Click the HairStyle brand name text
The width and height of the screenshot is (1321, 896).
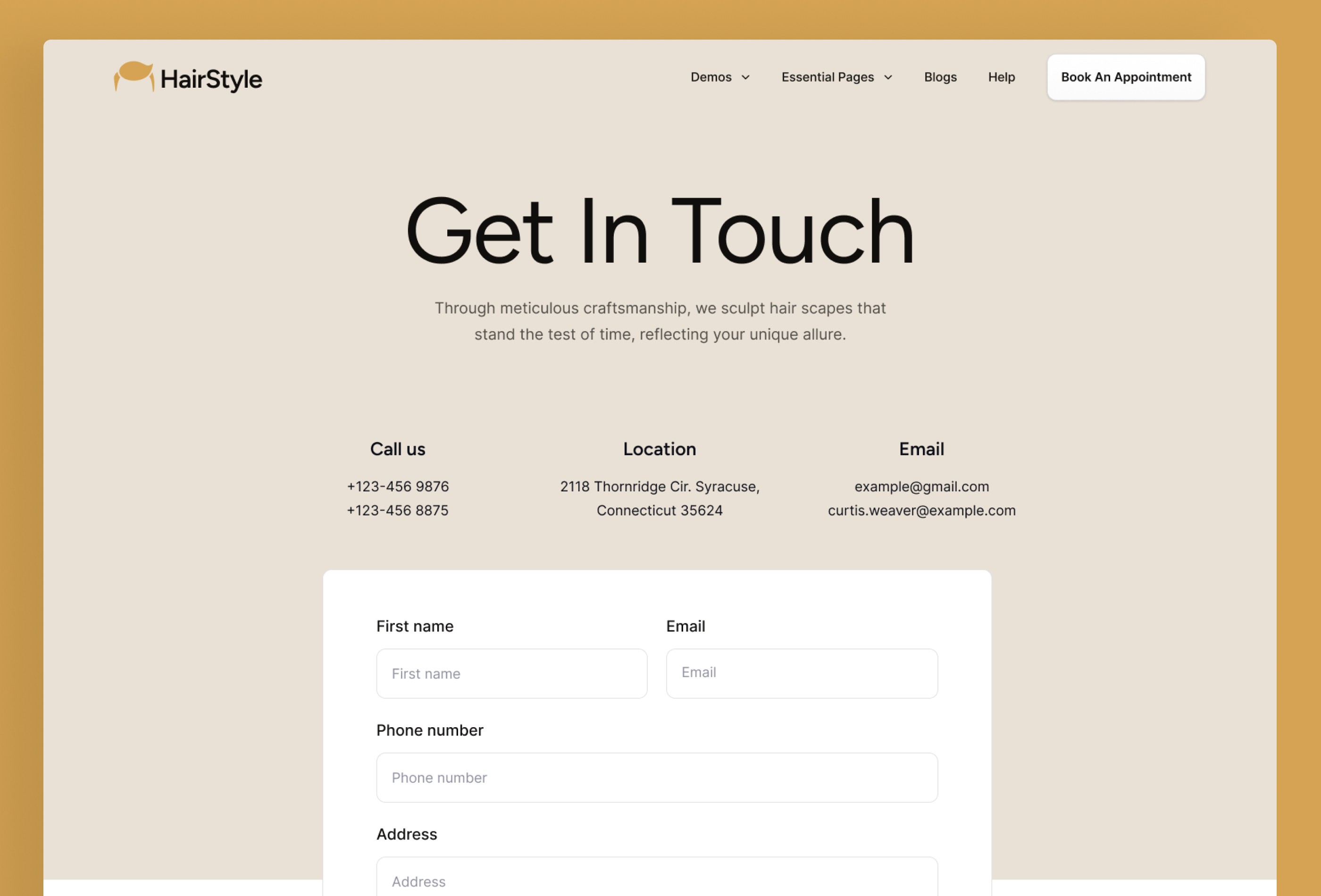211,79
